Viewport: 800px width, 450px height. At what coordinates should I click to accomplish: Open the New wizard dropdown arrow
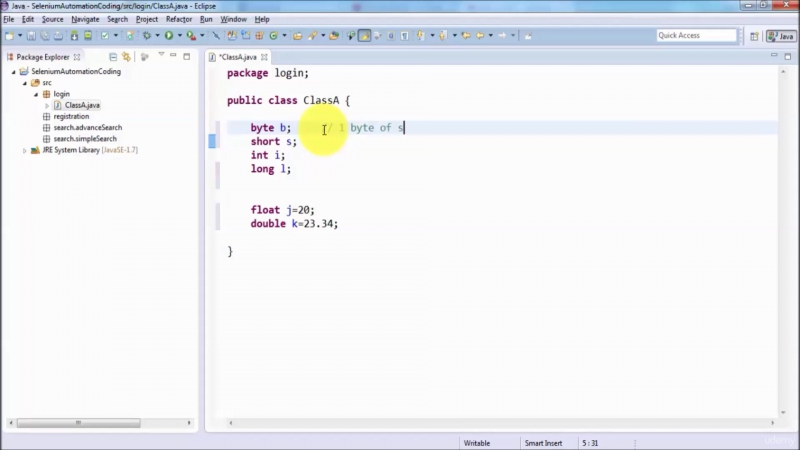(20, 36)
